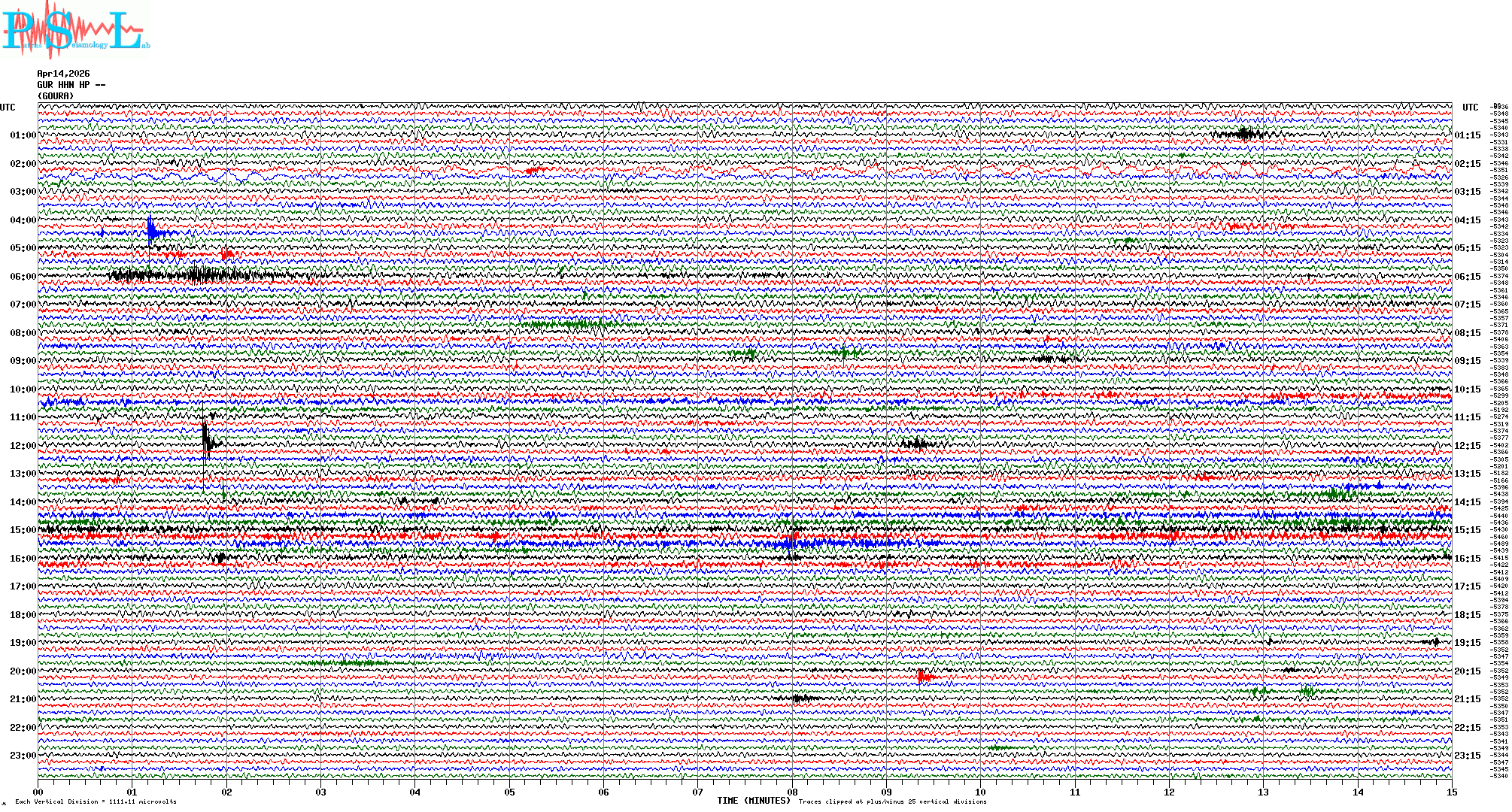Click minute 08 tick on bottom axis
The image size is (1512, 812).
(792, 792)
